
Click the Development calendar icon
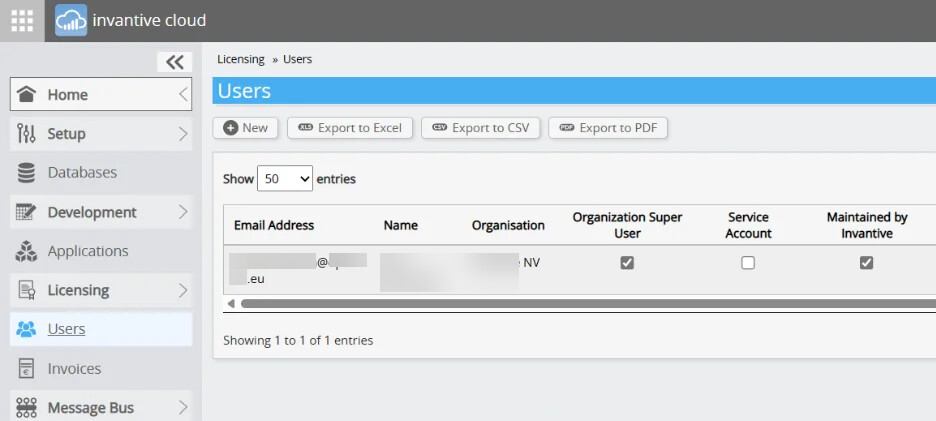[26, 212]
